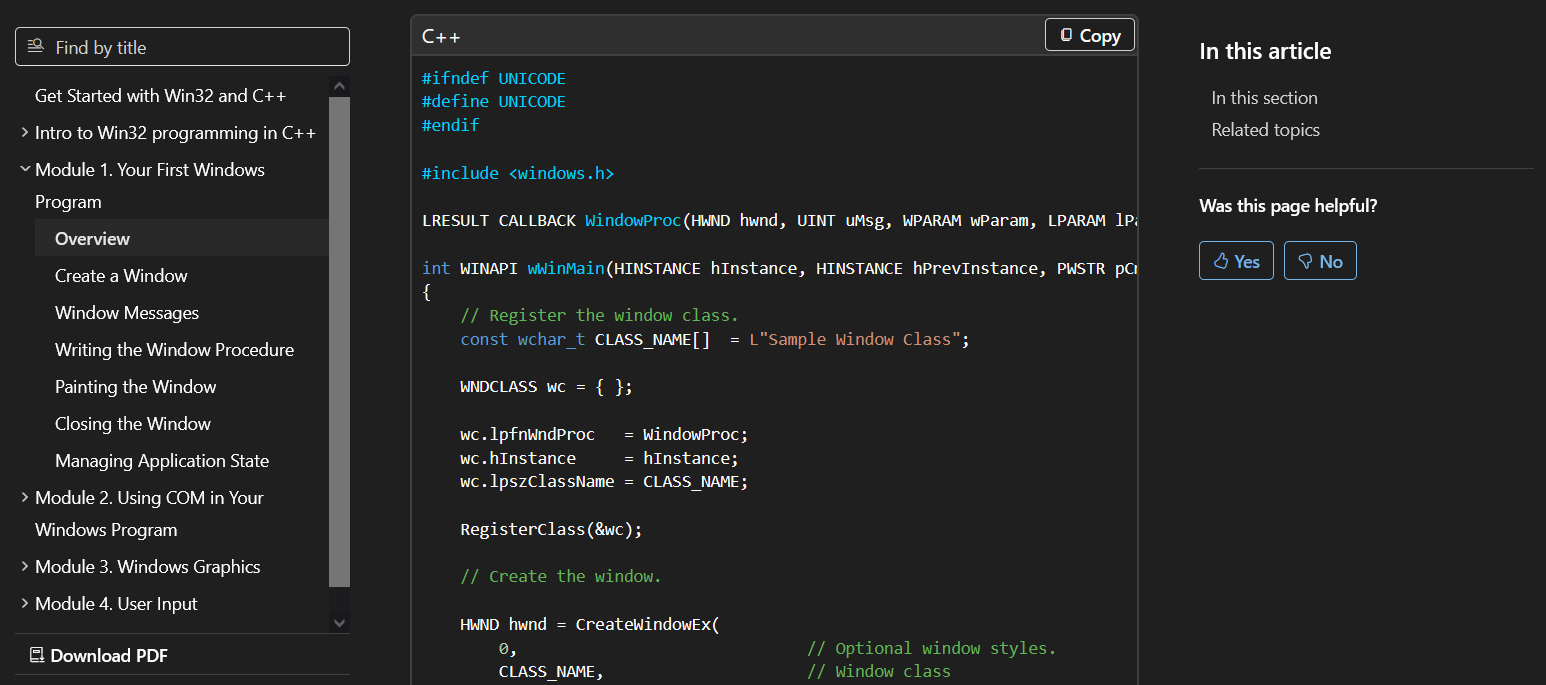The width and height of the screenshot is (1546, 685).
Task: Open the Window Messages topic
Action: click(127, 313)
